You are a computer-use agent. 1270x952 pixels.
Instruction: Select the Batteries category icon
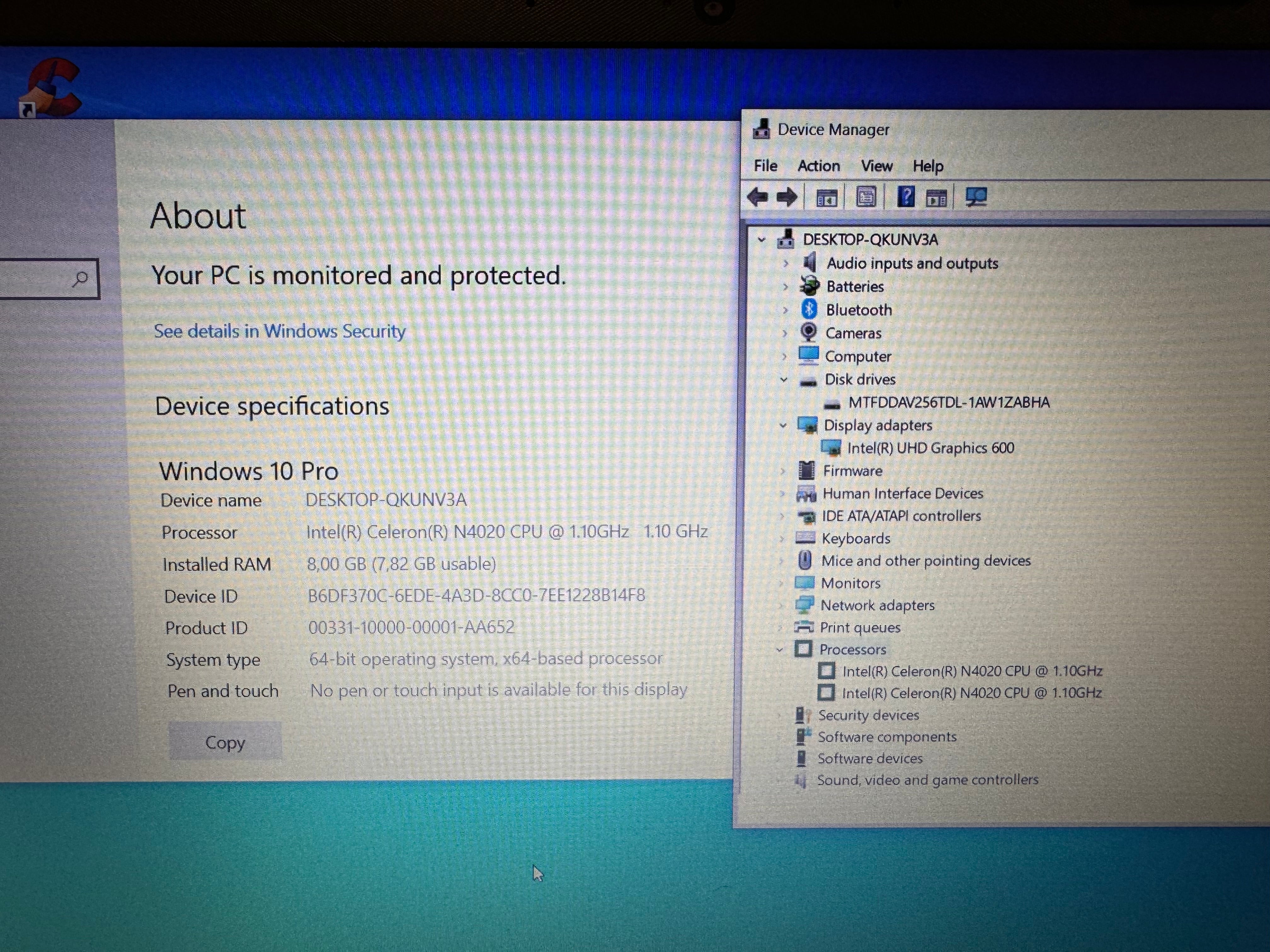click(809, 286)
